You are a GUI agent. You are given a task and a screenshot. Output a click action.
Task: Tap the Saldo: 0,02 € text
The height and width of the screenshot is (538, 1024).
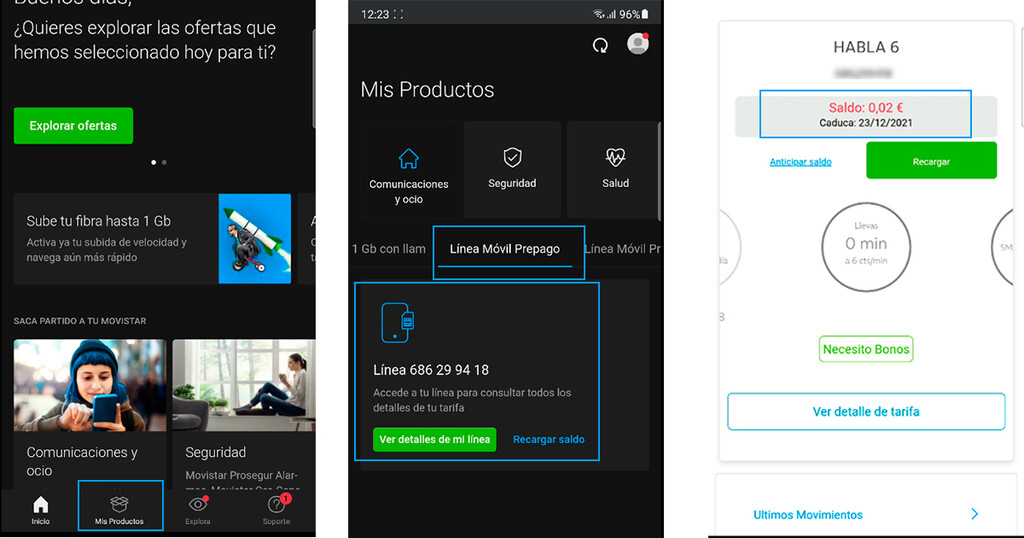(866, 108)
